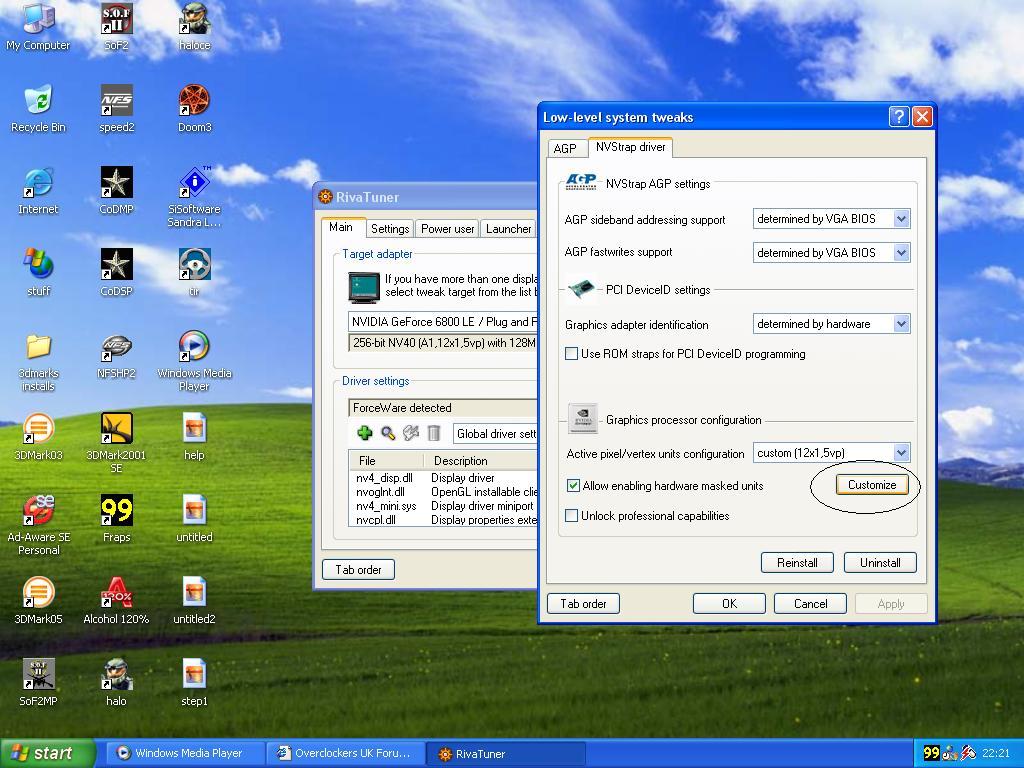This screenshot has height=768, width=1024.
Task: Click the magnifier icon in Driver settings
Action: 388,433
